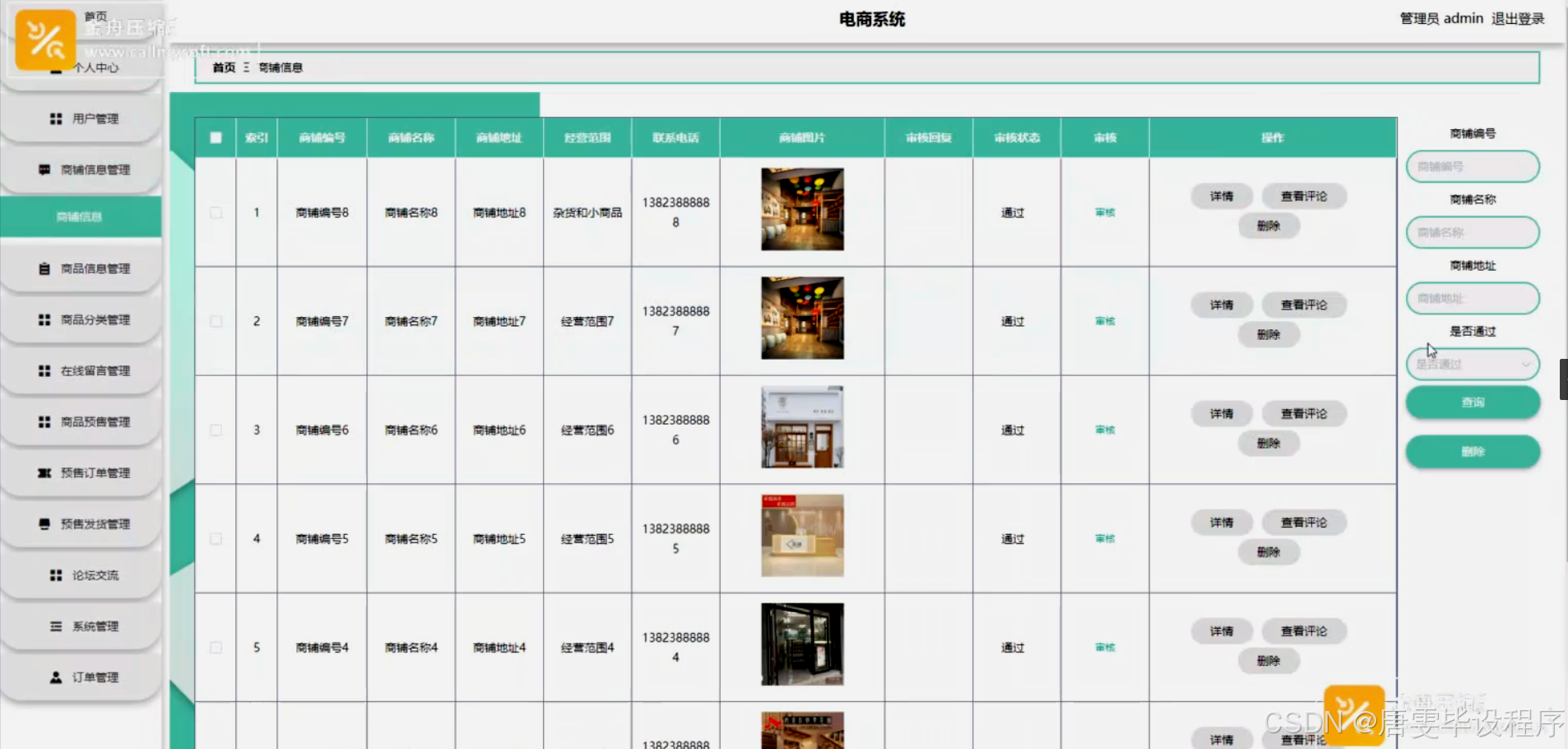
Task: Click row 删除 for 商铺名称5
Action: pyautogui.click(x=1269, y=551)
